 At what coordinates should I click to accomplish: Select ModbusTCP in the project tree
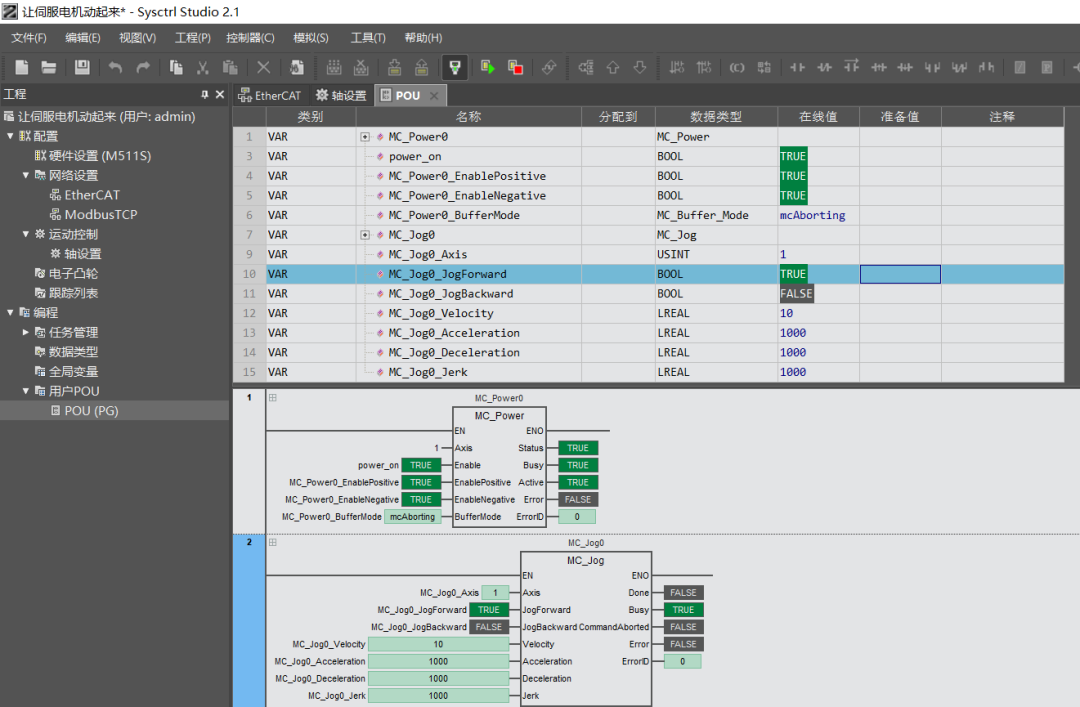tap(100, 215)
